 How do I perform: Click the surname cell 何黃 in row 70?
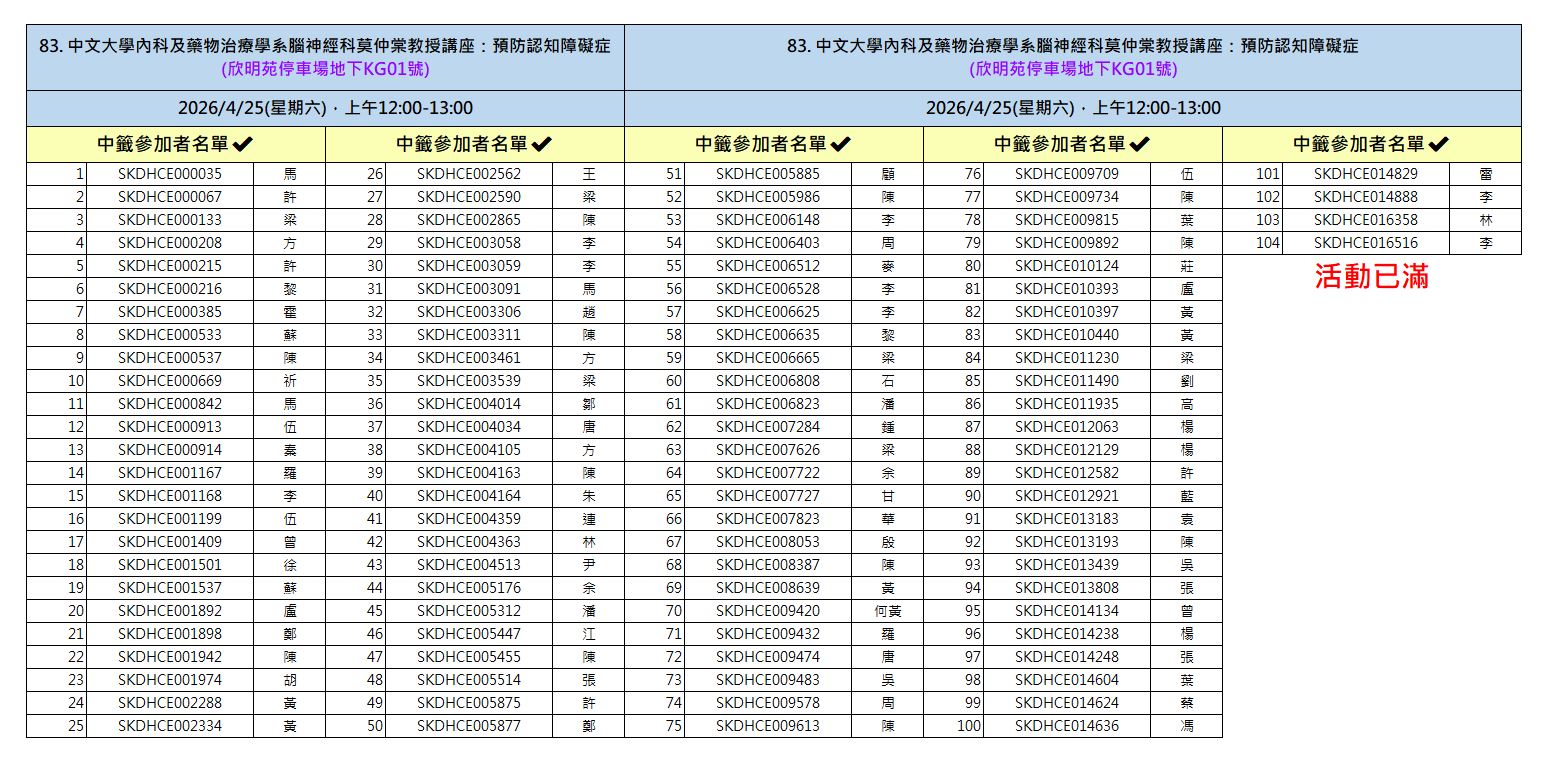coord(887,611)
